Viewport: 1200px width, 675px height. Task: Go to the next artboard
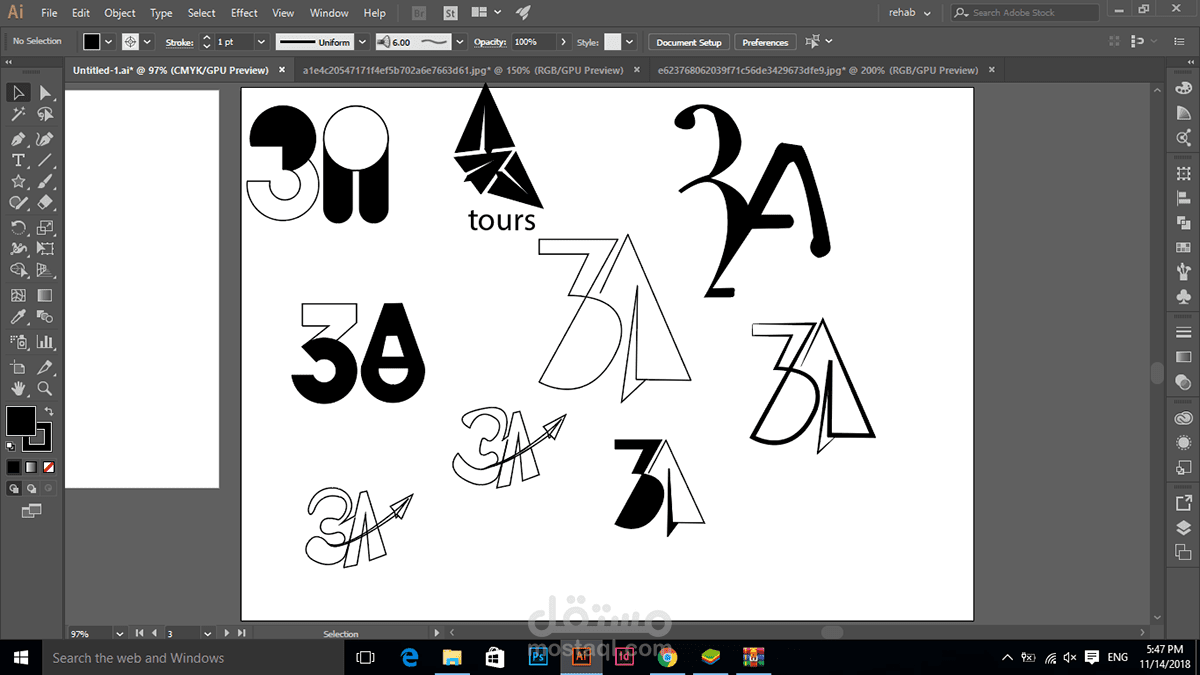tap(227, 633)
